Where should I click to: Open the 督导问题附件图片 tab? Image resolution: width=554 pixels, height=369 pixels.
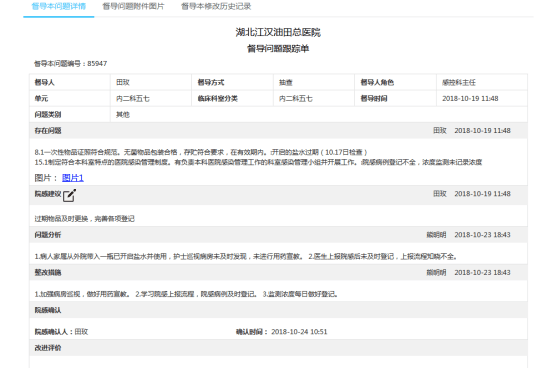click(134, 6)
